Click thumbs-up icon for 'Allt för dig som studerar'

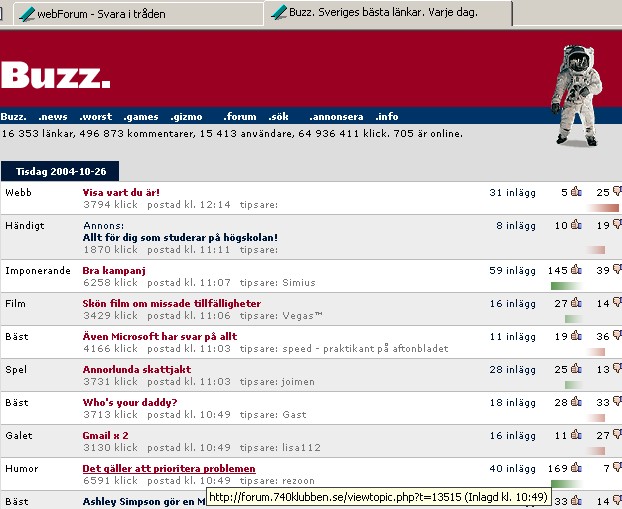(x=576, y=225)
